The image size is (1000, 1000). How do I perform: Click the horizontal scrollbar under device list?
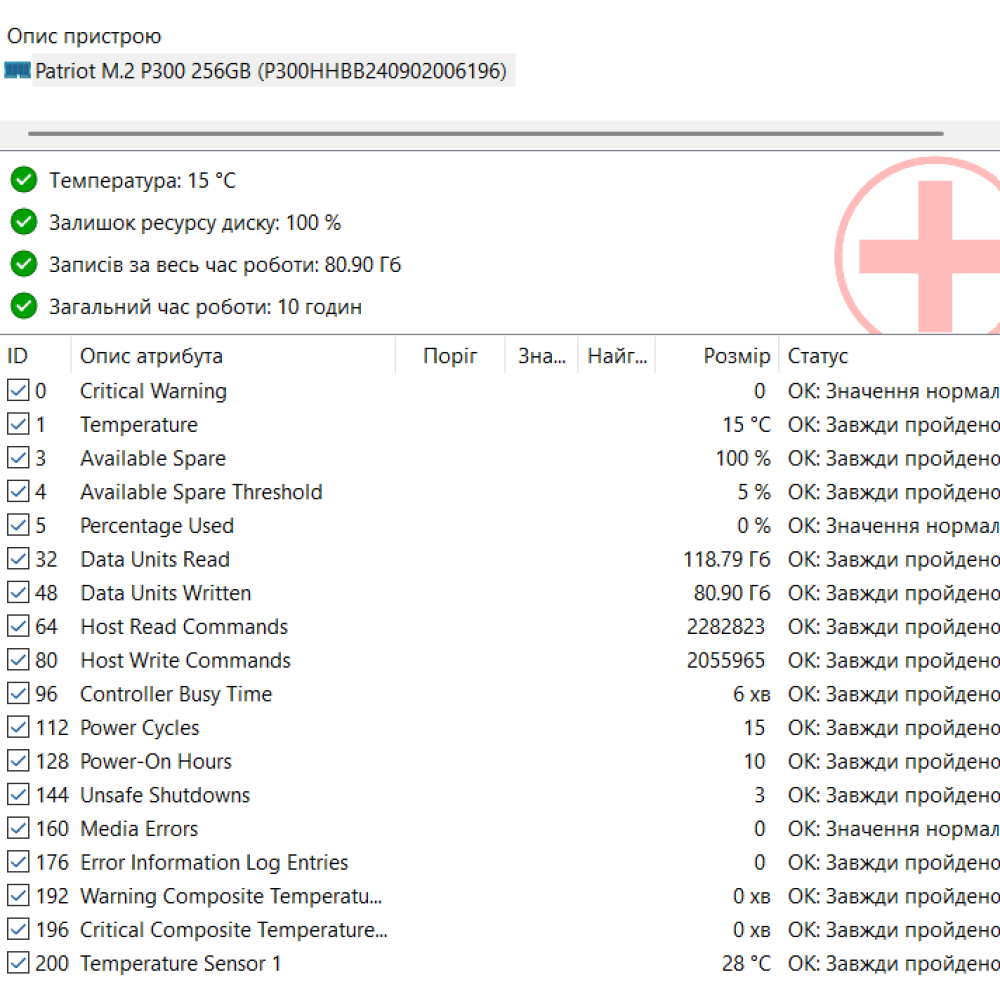coord(485,133)
